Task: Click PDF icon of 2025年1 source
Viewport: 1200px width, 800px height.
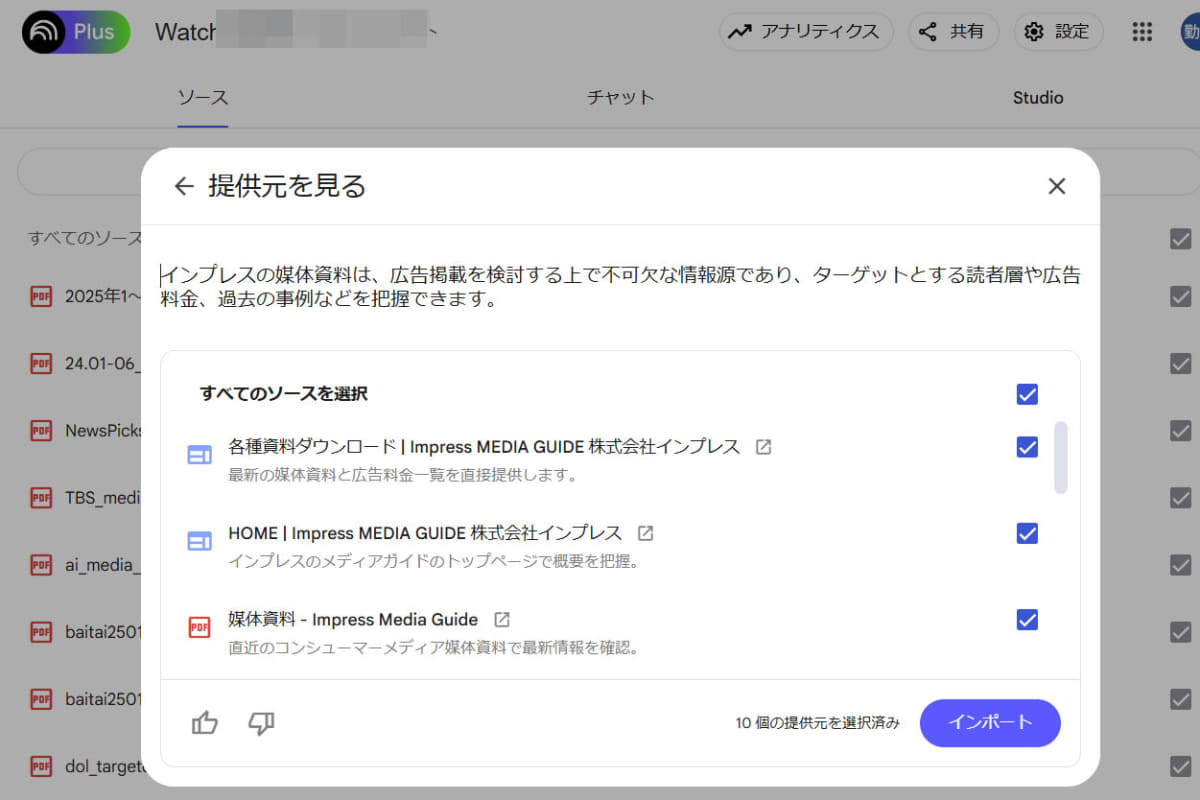Action: pyautogui.click(x=41, y=296)
